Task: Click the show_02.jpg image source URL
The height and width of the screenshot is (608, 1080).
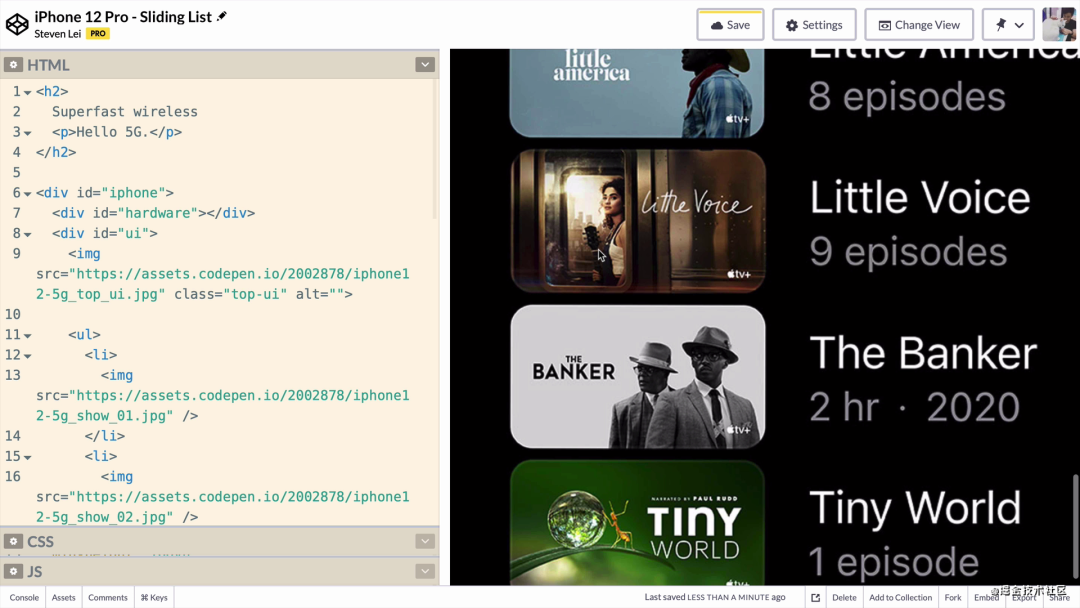Action: [x=222, y=507]
